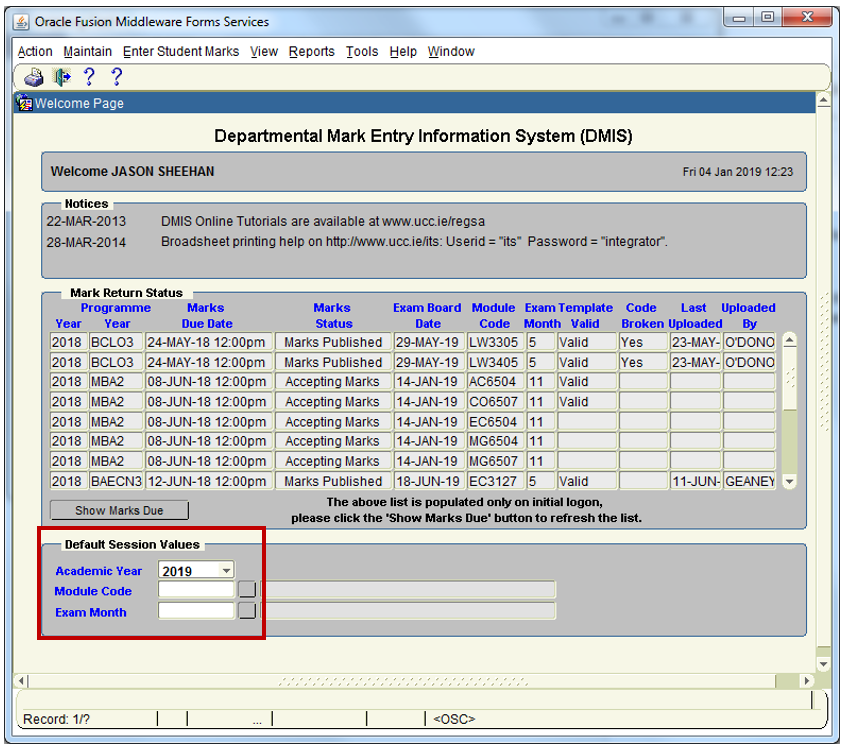Open the Maintain menu
Screen dimensions: 844x747
click(88, 52)
